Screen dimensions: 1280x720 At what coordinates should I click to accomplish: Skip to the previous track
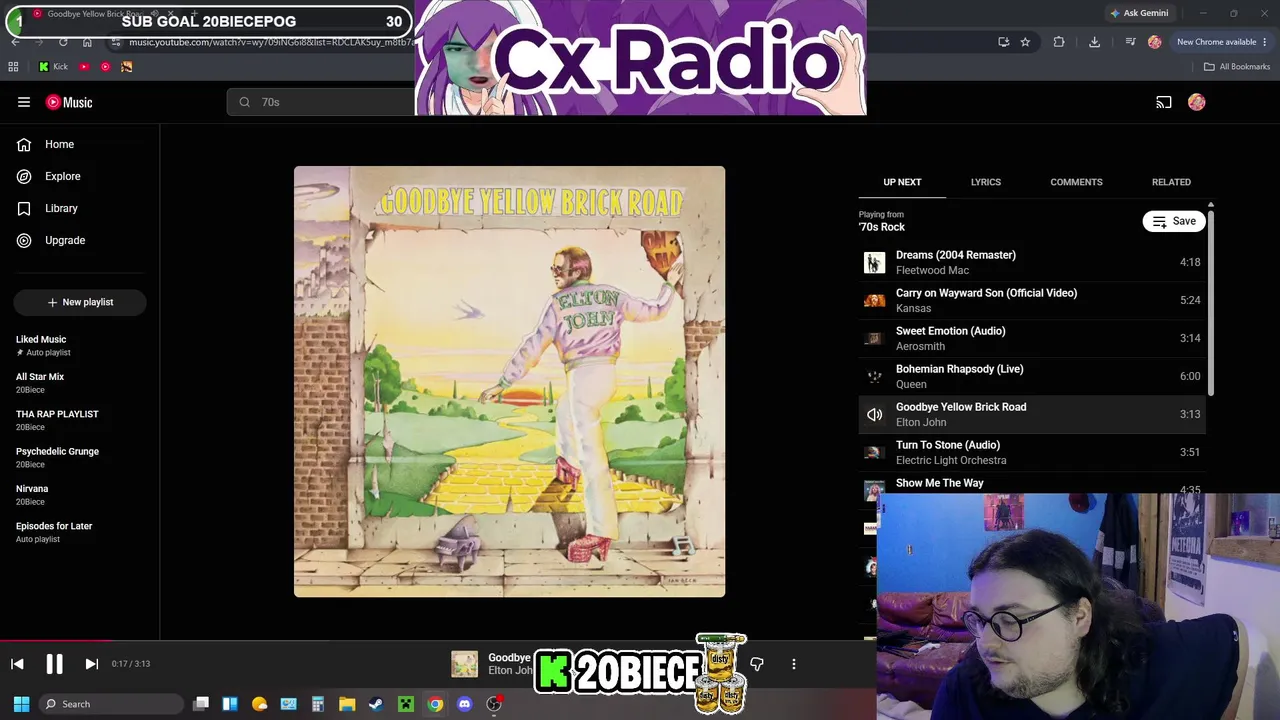point(17,664)
